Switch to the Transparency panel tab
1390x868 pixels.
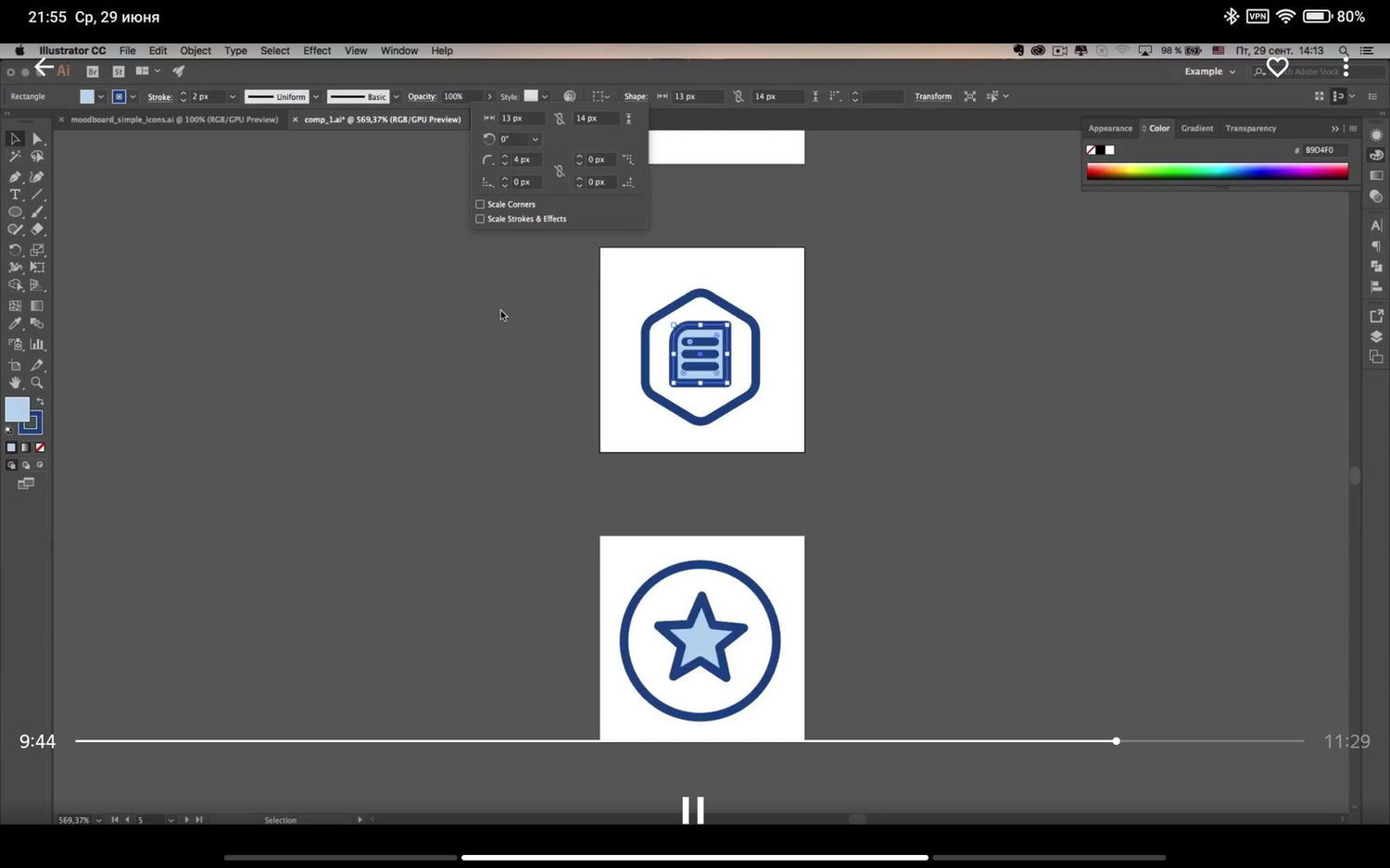point(1251,129)
